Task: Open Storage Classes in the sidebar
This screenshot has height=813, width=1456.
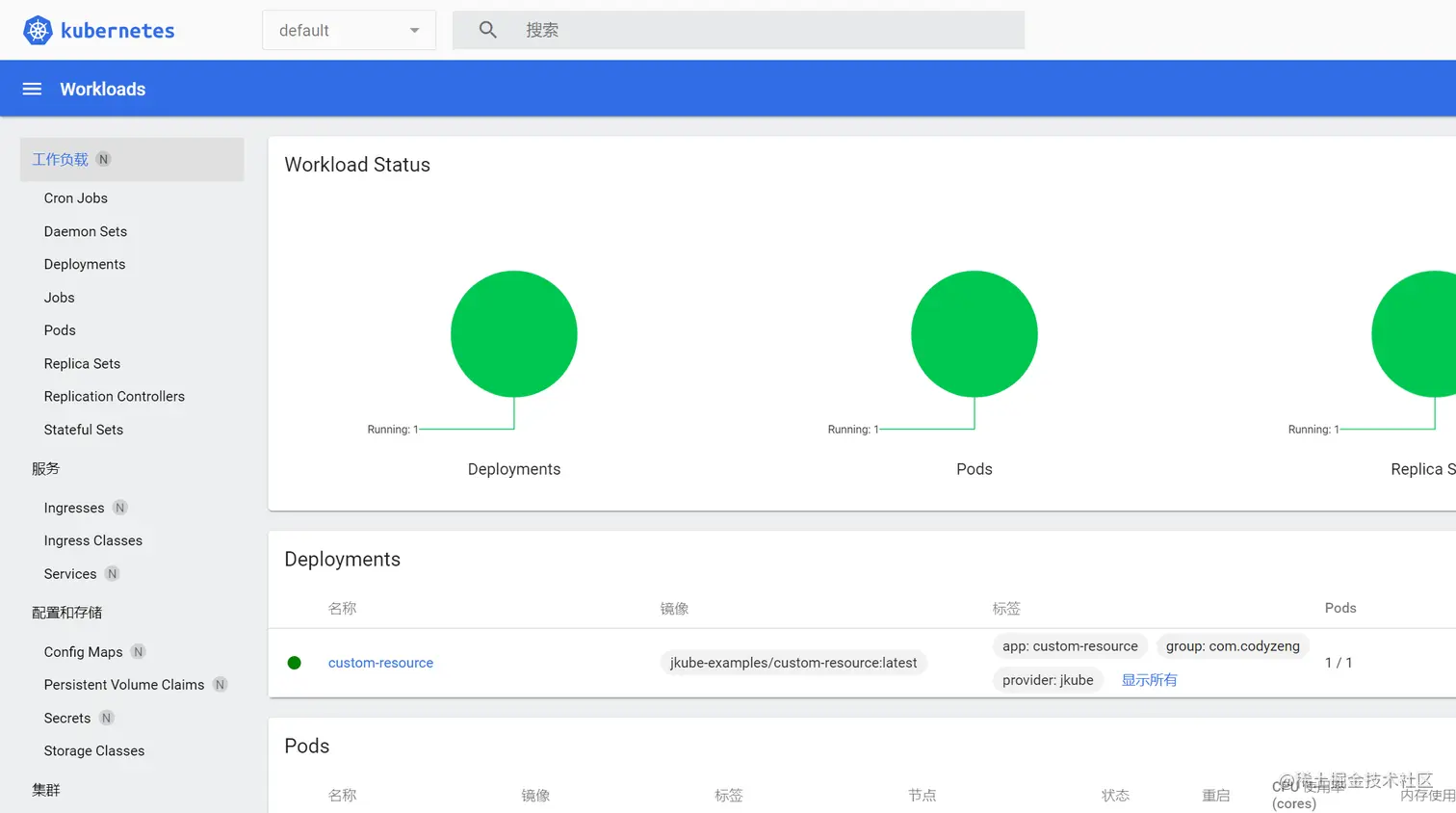Action: pyautogui.click(x=94, y=751)
